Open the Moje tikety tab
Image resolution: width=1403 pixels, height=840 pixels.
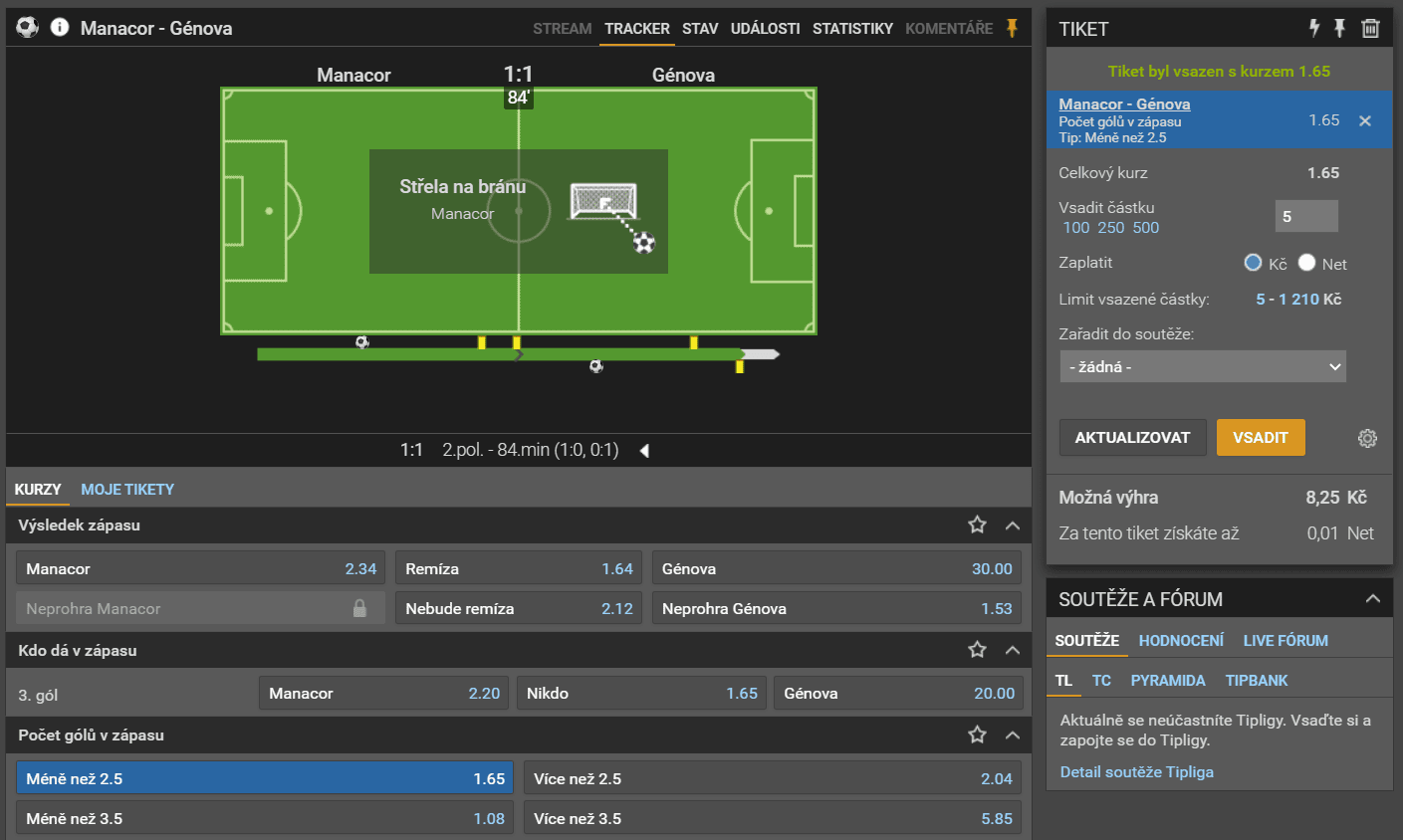[127, 490]
